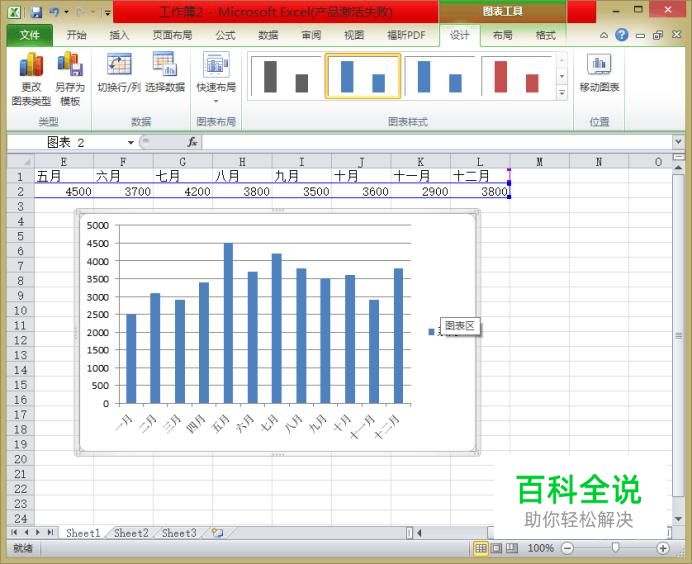Viewport: 692px width, 564px height.
Task: Open Customize Quick Access Toolbar dropdown
Action: click(107, 12)
